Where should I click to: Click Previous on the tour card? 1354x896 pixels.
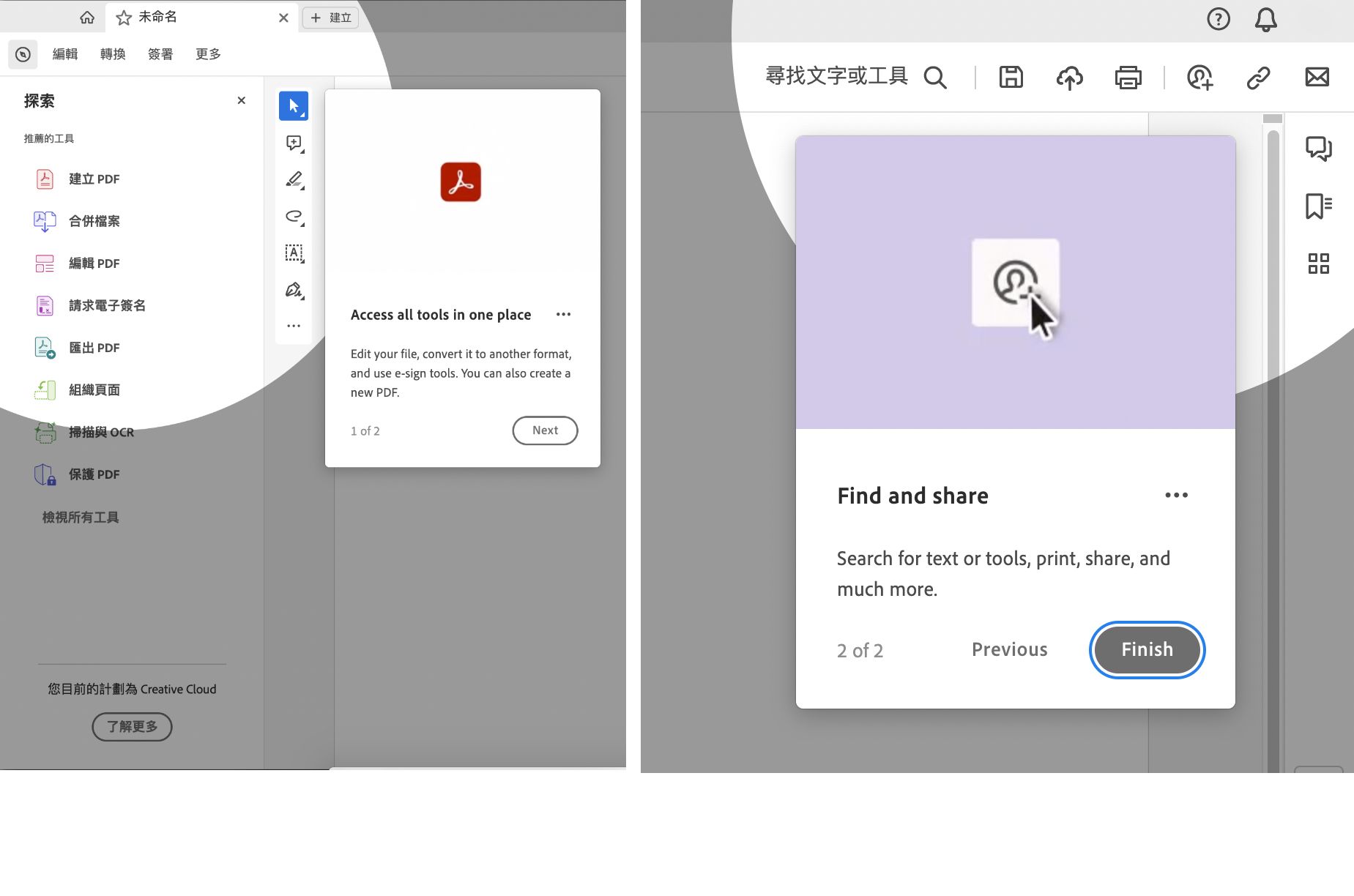[x=1010, y=650]
